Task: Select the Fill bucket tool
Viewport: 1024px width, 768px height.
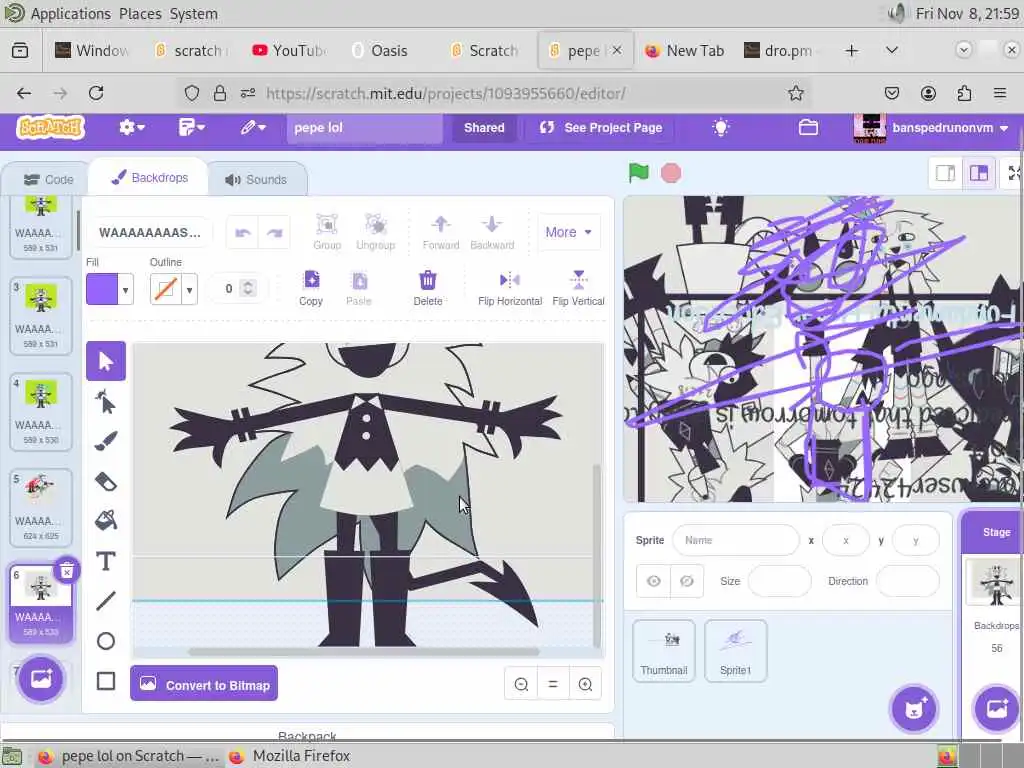Action: tap(106, 520)
